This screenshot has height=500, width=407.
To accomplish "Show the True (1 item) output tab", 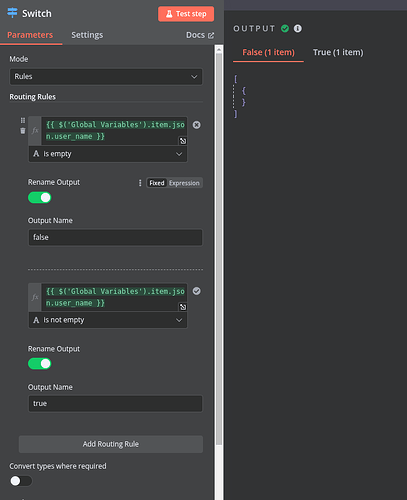I will point(338,52).
